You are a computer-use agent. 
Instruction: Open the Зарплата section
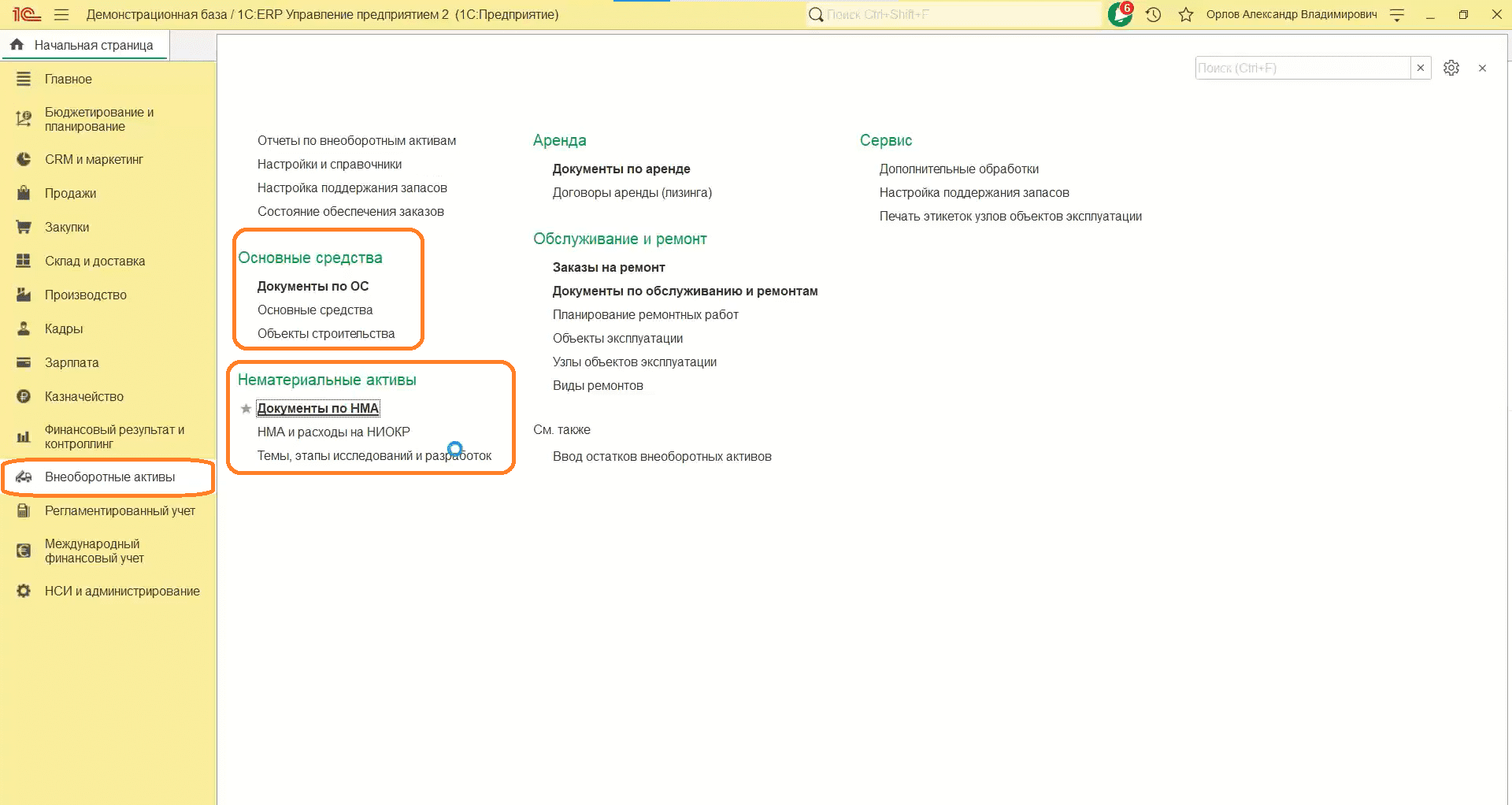pyautogui.click(x=72, y=362)
